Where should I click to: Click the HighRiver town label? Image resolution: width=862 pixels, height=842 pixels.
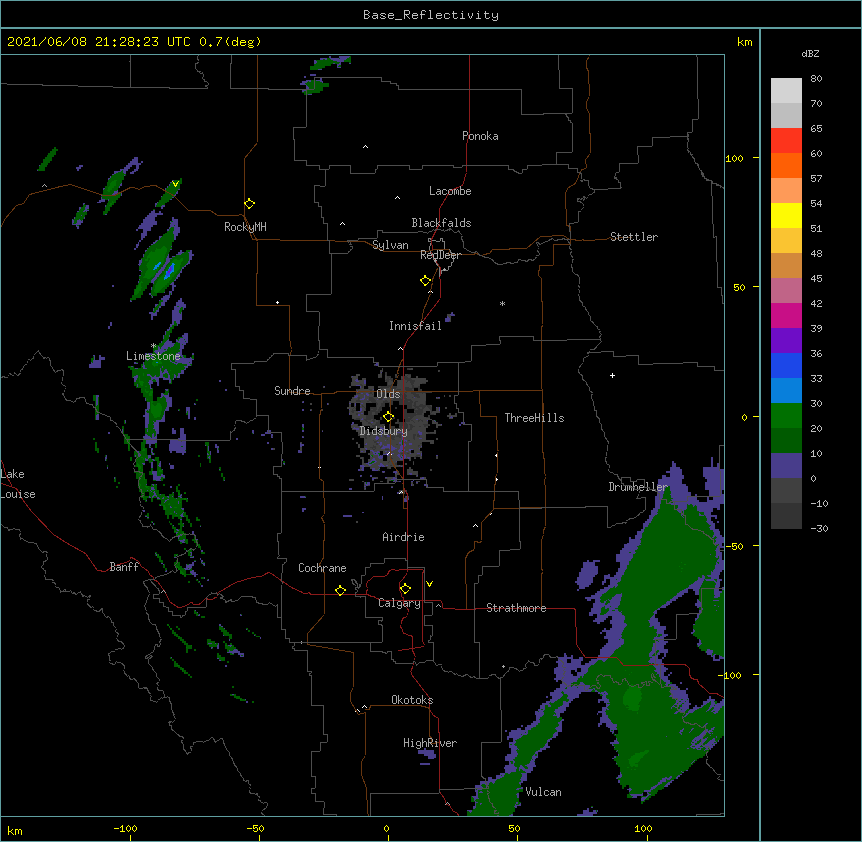tap(430, 743)
